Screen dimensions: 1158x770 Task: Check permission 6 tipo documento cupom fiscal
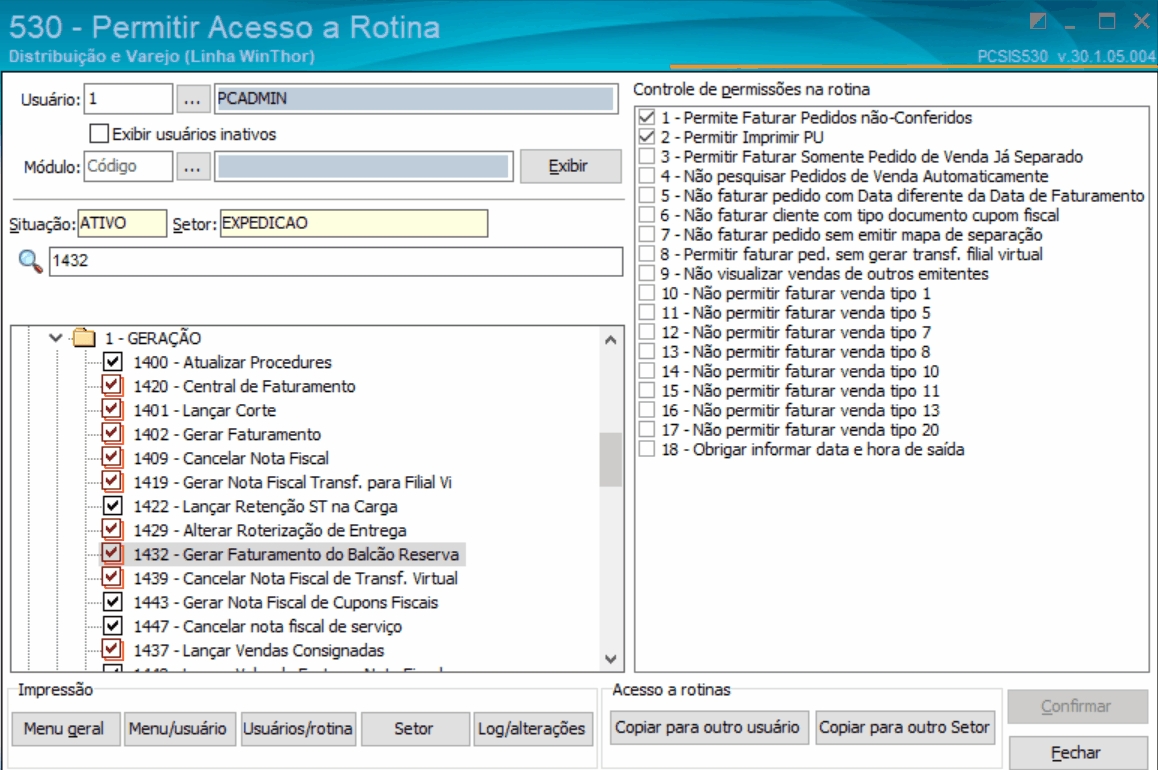(x=647, y=215)
